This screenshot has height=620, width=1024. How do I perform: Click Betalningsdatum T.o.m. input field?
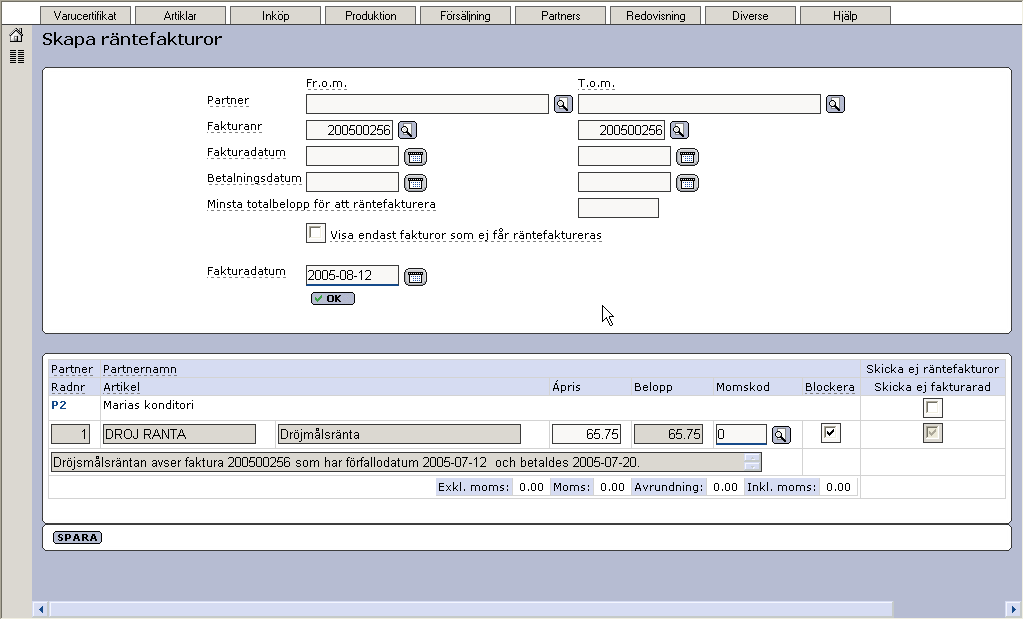click(x=624, y=182)
